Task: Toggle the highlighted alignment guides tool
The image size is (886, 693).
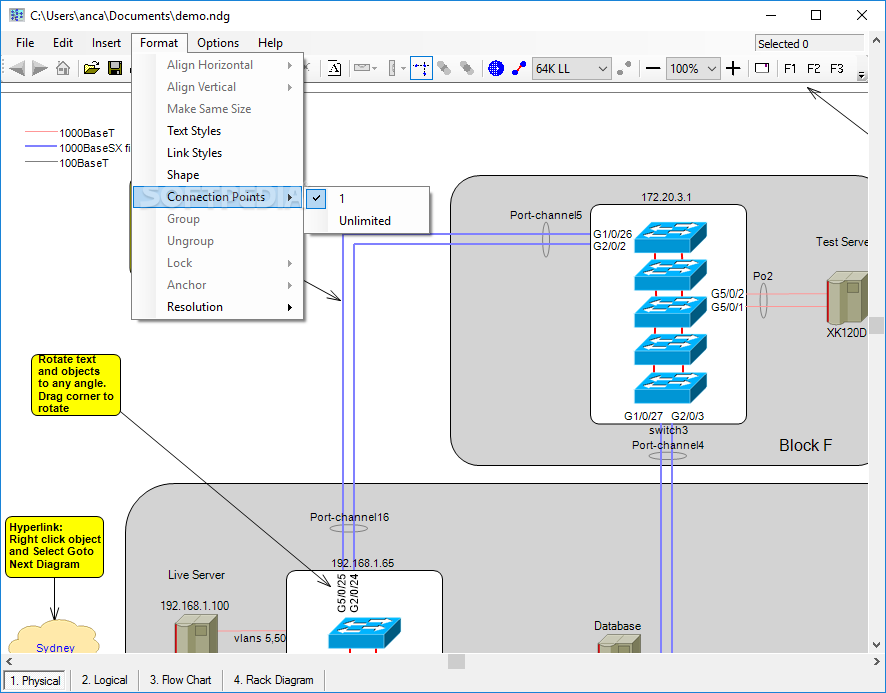Action: pos(422,68)
